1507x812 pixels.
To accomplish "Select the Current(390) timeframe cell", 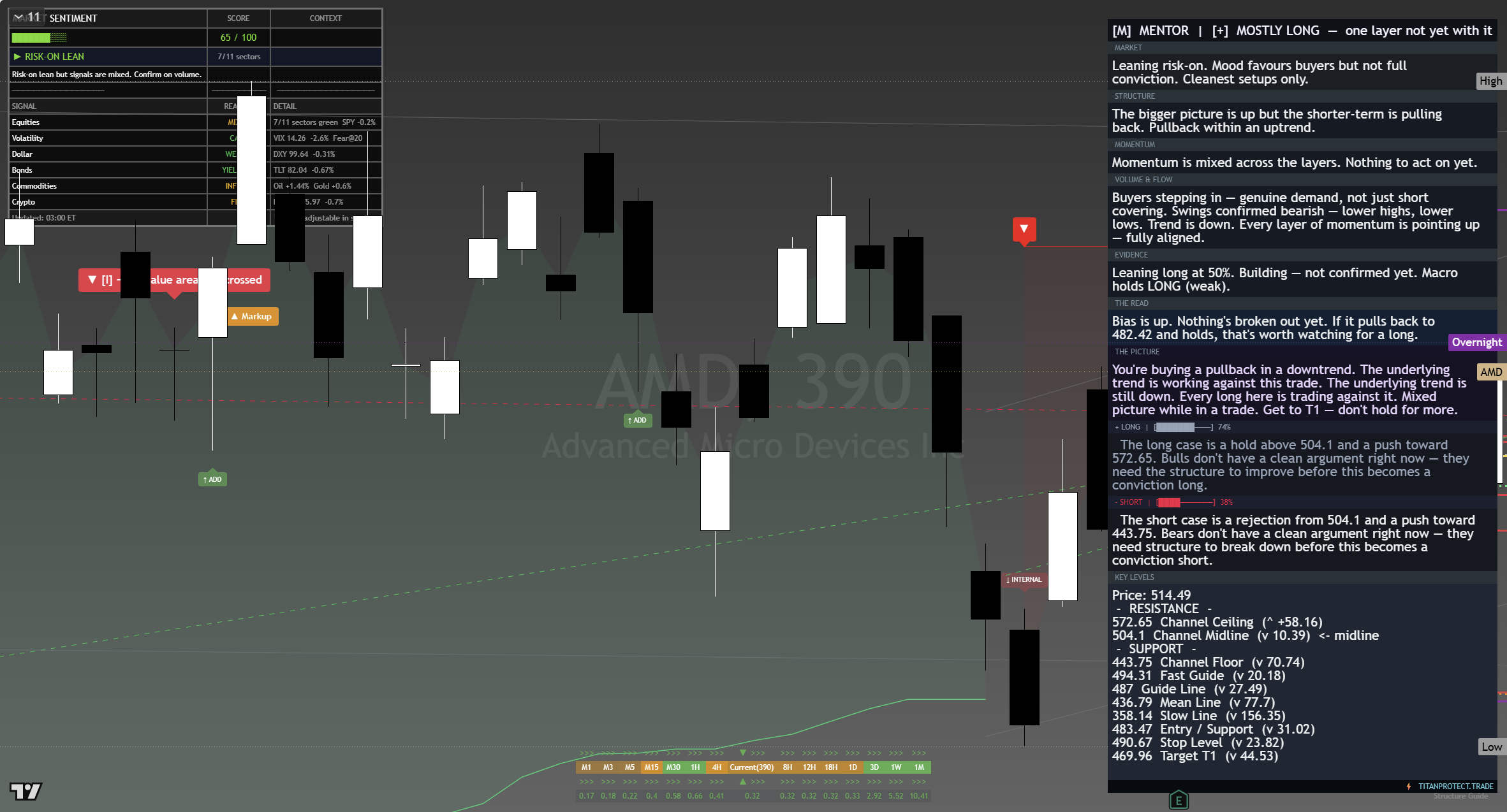I will point(752,767).
